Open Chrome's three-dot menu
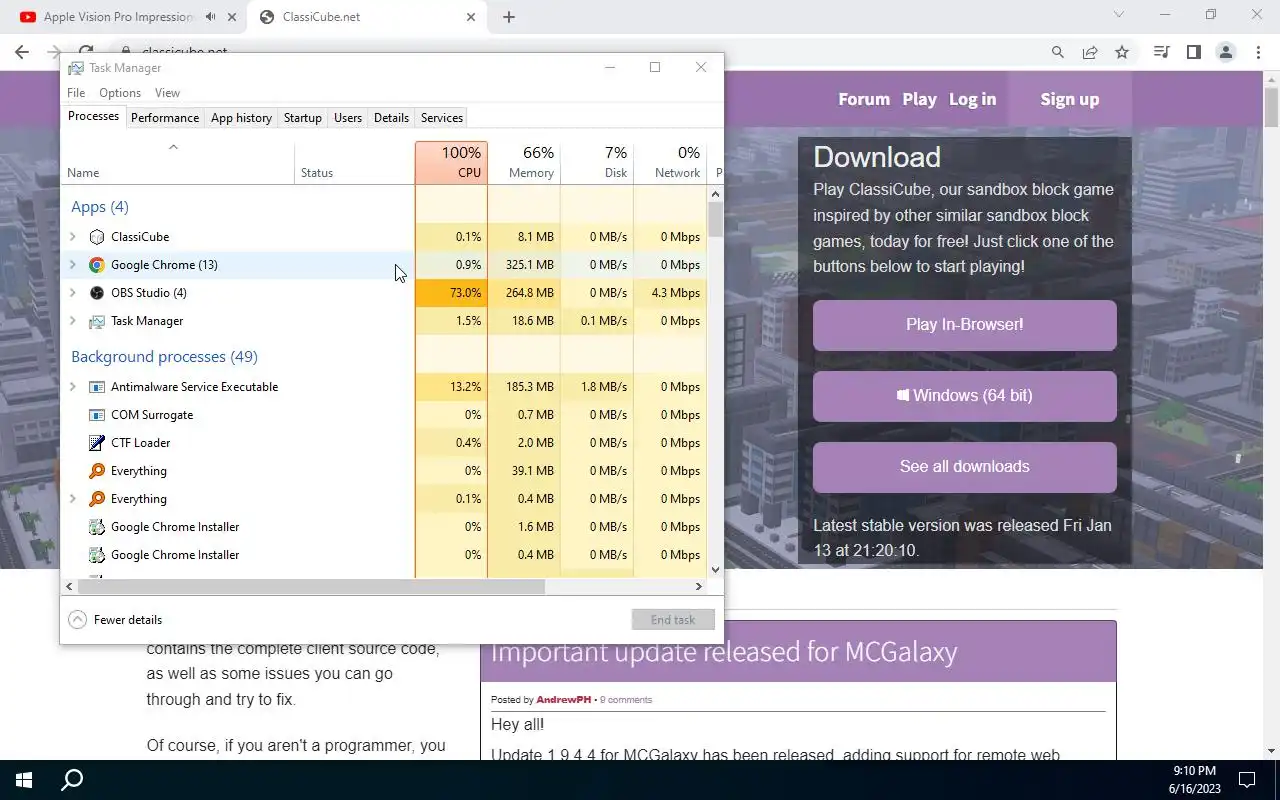The width and height of the screenshot is (1280, 800). click(x=1258, y=52)
